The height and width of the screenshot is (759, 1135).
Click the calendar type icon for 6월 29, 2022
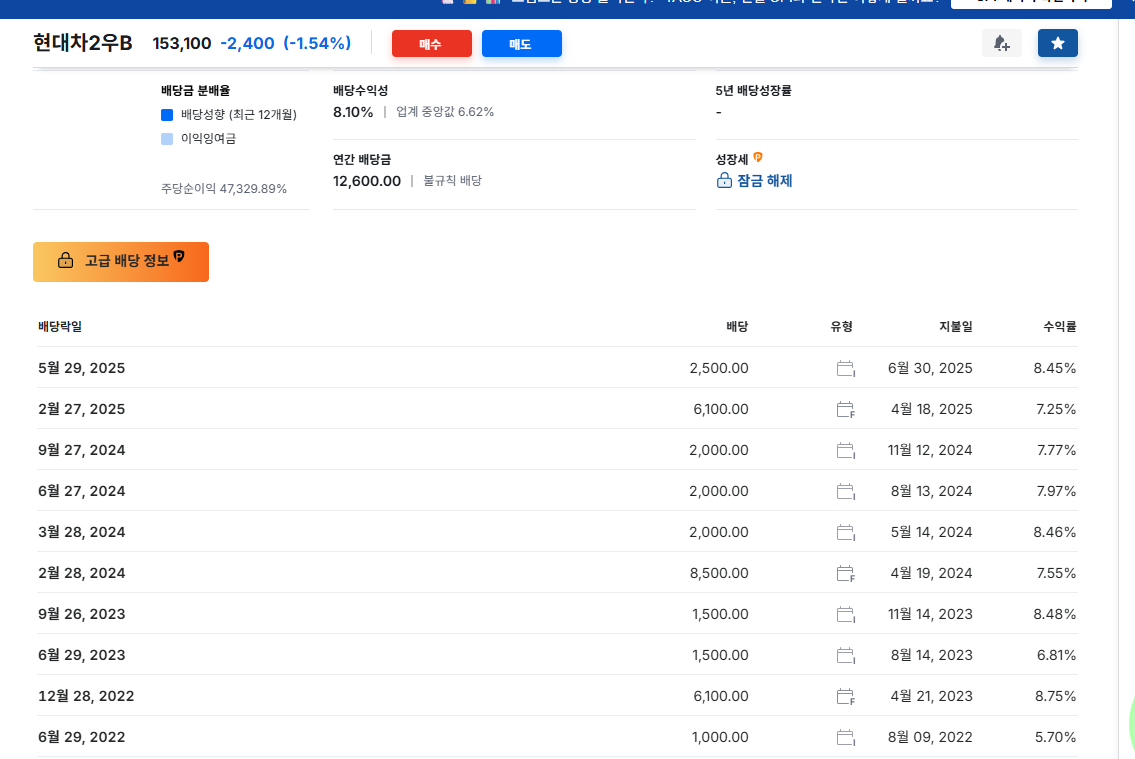point(845,737)
